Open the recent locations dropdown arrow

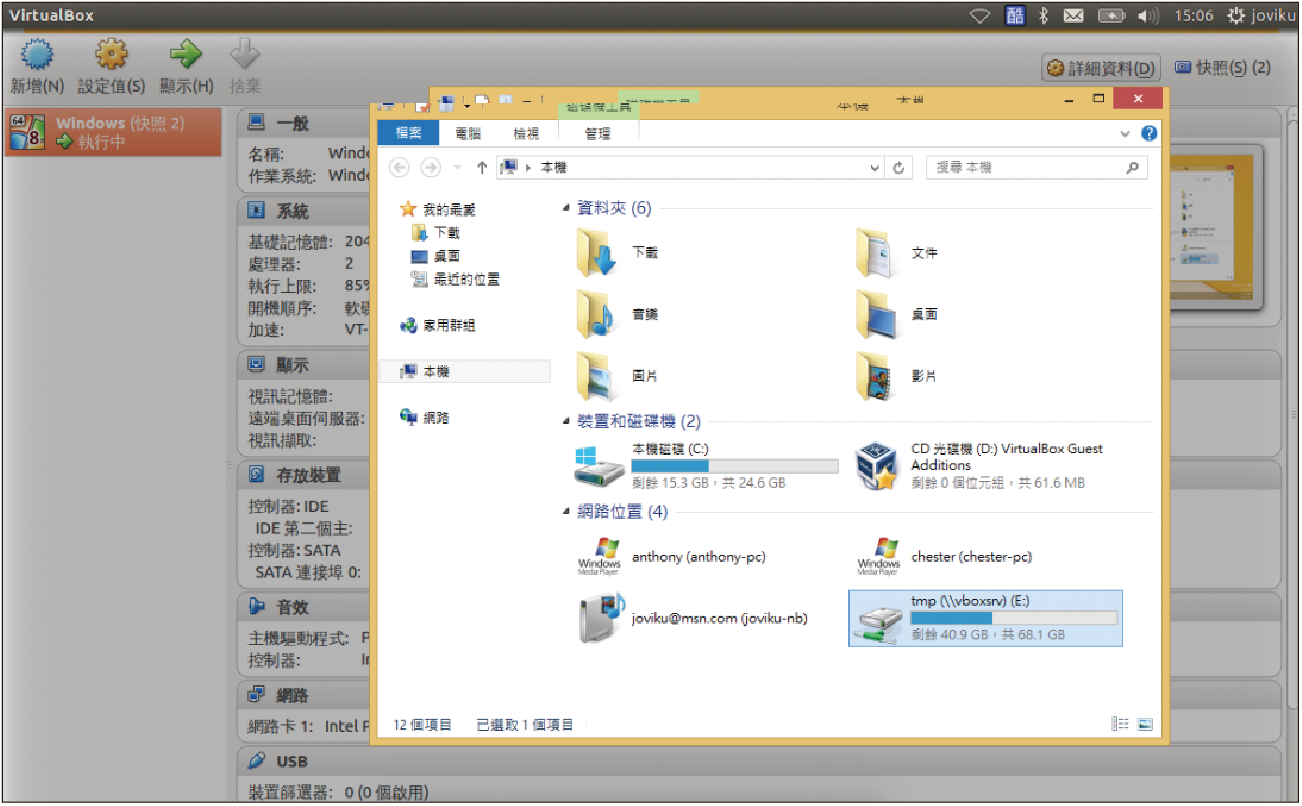coord(457,168)
